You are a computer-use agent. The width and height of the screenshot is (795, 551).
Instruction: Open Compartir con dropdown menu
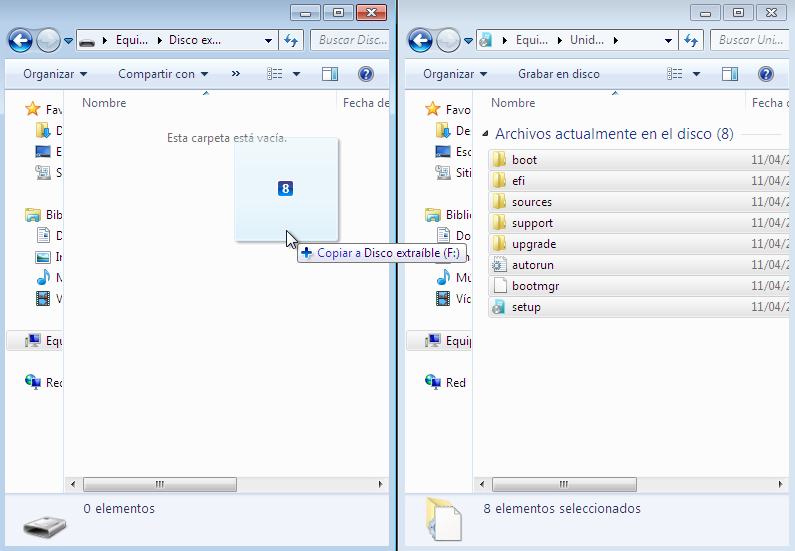click(x=163, y=74)
